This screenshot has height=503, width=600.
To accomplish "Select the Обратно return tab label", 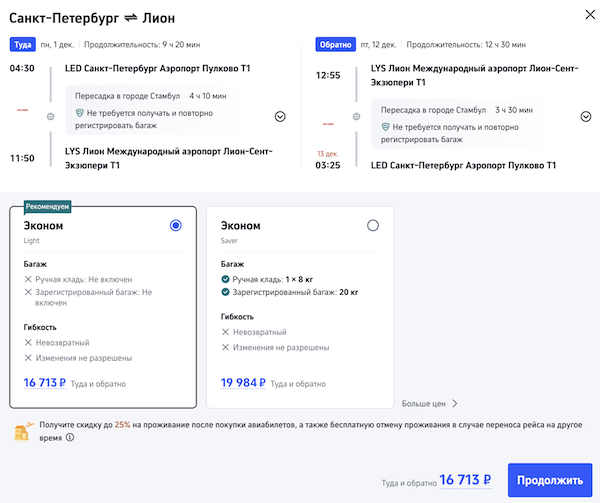I will tap(334, 44).
